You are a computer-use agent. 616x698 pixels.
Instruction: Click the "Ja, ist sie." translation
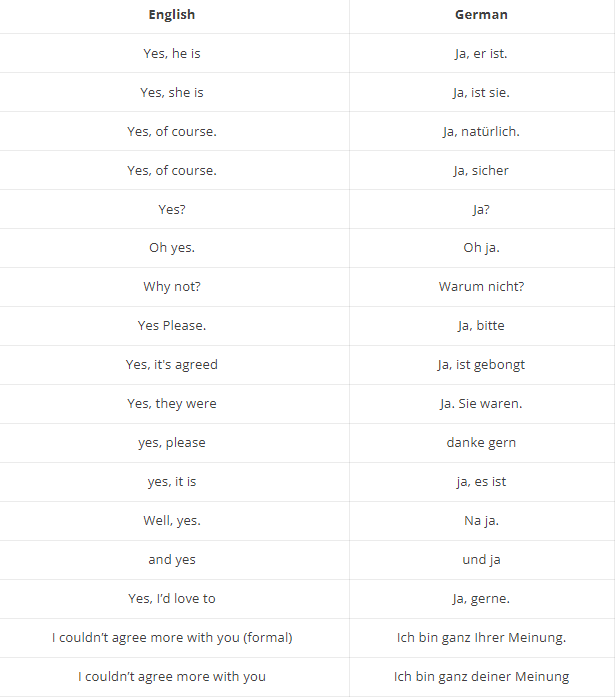click(481, 92)
